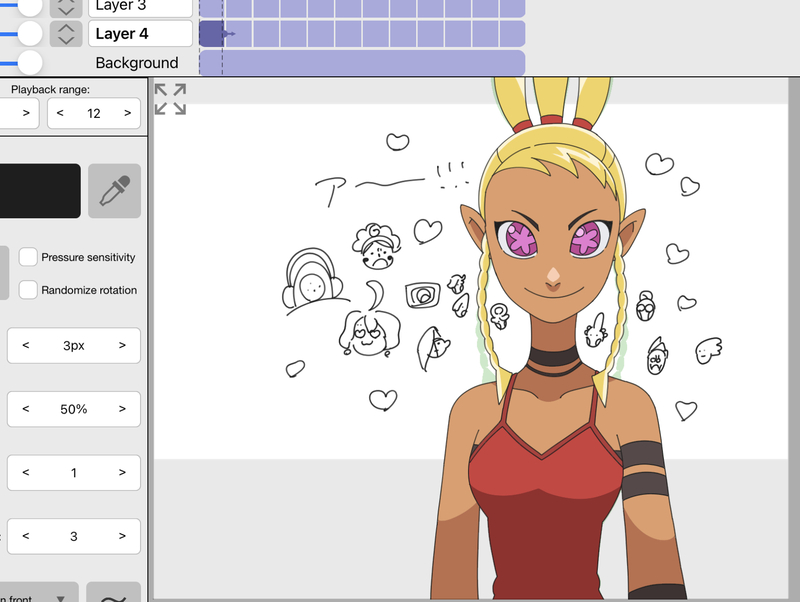Viewport: 800px width, 602px height.
Task: Increase the playback range end value 12
Action: [128, 113]
